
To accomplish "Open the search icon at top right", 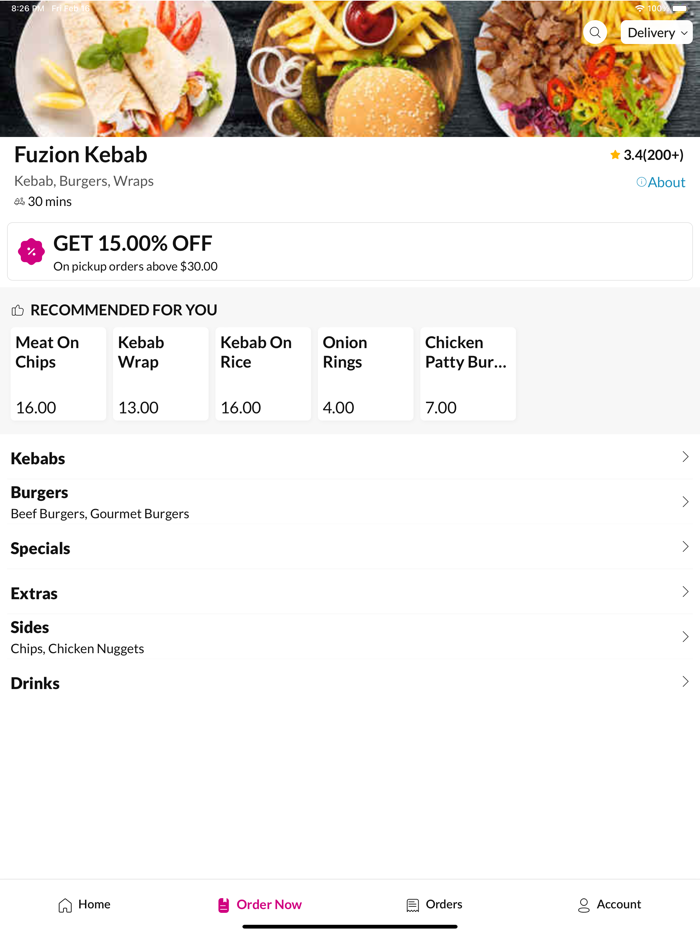I will (595, 32).
